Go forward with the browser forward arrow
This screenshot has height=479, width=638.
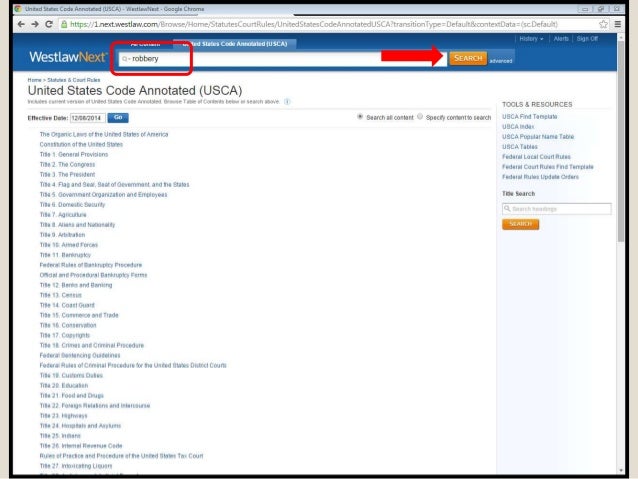click(x=35, y=24)
